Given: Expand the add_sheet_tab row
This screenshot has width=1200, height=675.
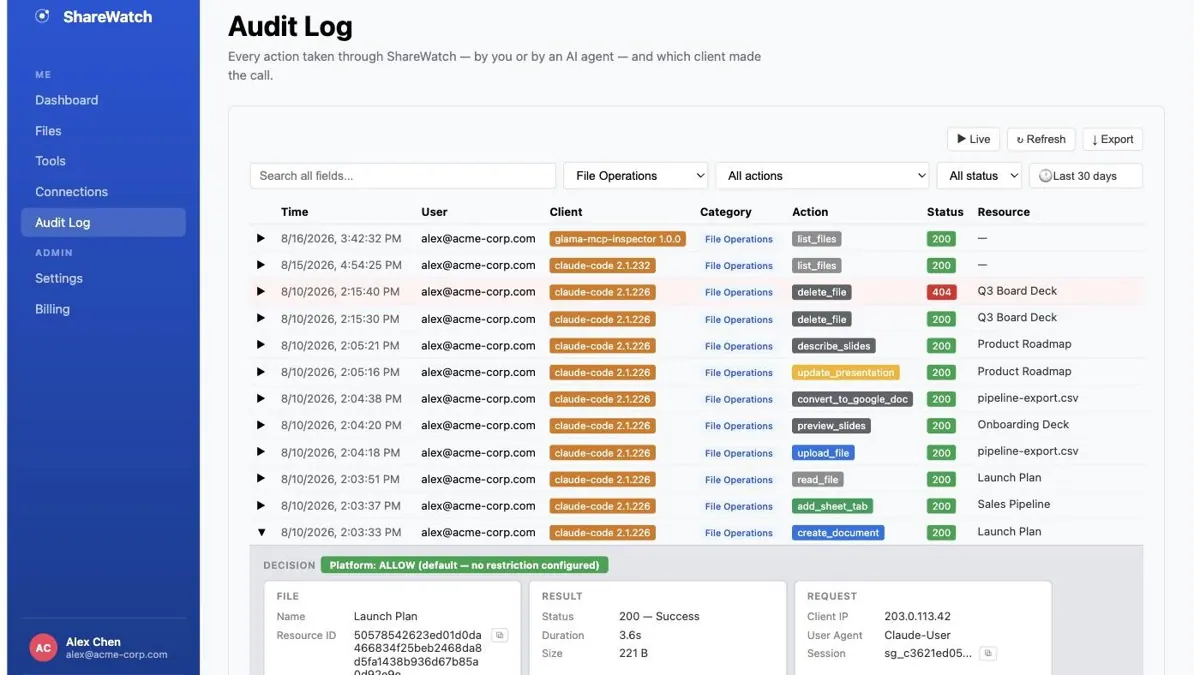Looking at the screenshot, I should pyautogui.click(x=261, y=505).
